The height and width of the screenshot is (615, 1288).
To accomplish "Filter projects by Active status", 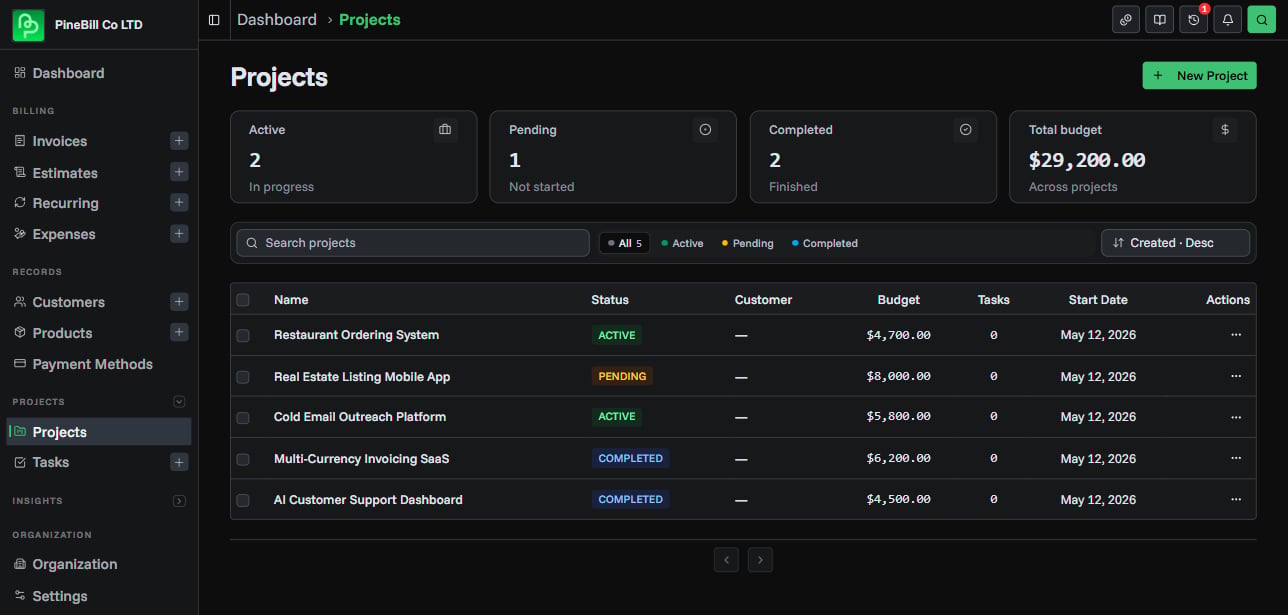I will point(683,243).
